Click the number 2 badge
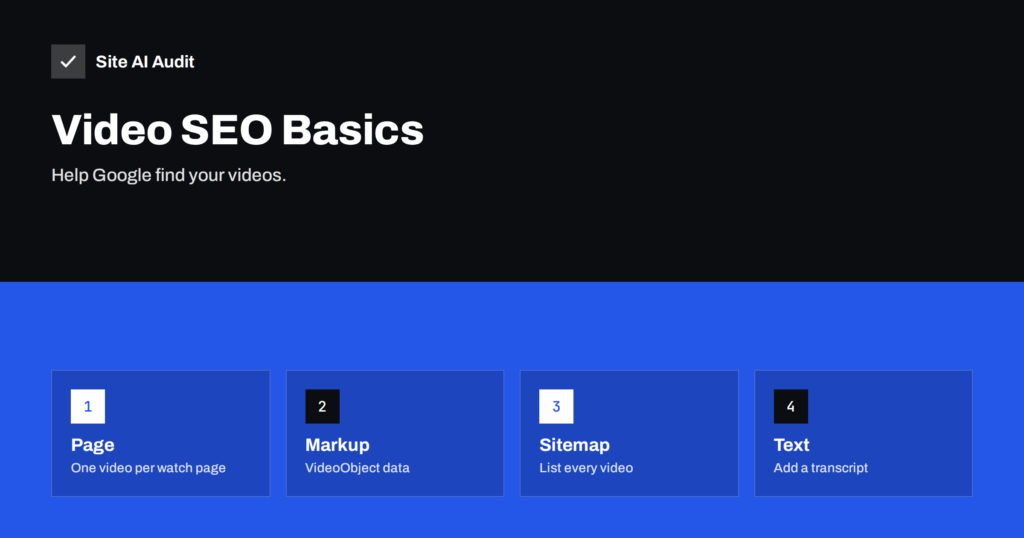The width and height of the screenshot is (1024, 538). pos(322,406)
